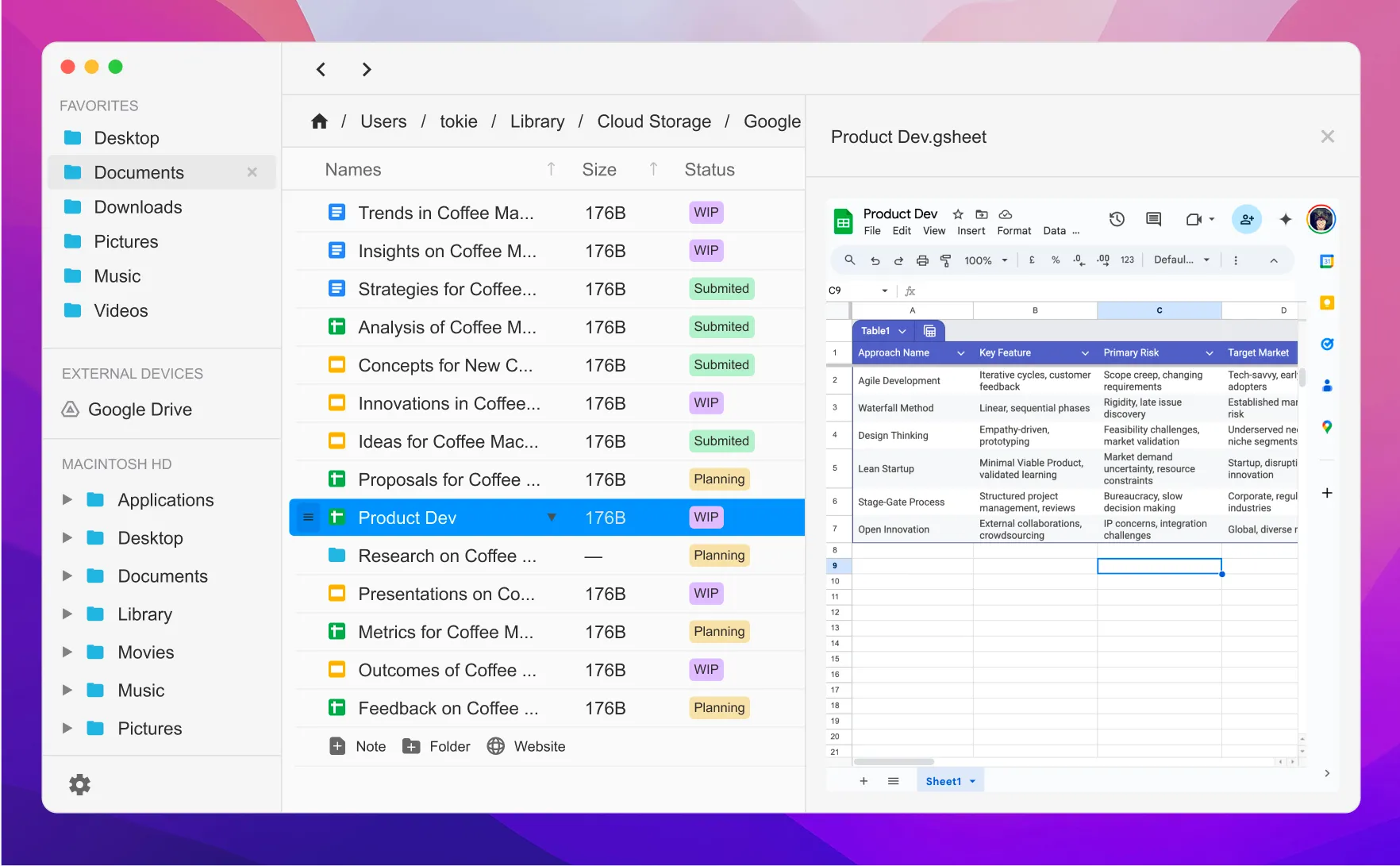1400x866 pixels.
Task: Go to Cloud Storage in breadcrumb
Action: [x=654, y=121]
